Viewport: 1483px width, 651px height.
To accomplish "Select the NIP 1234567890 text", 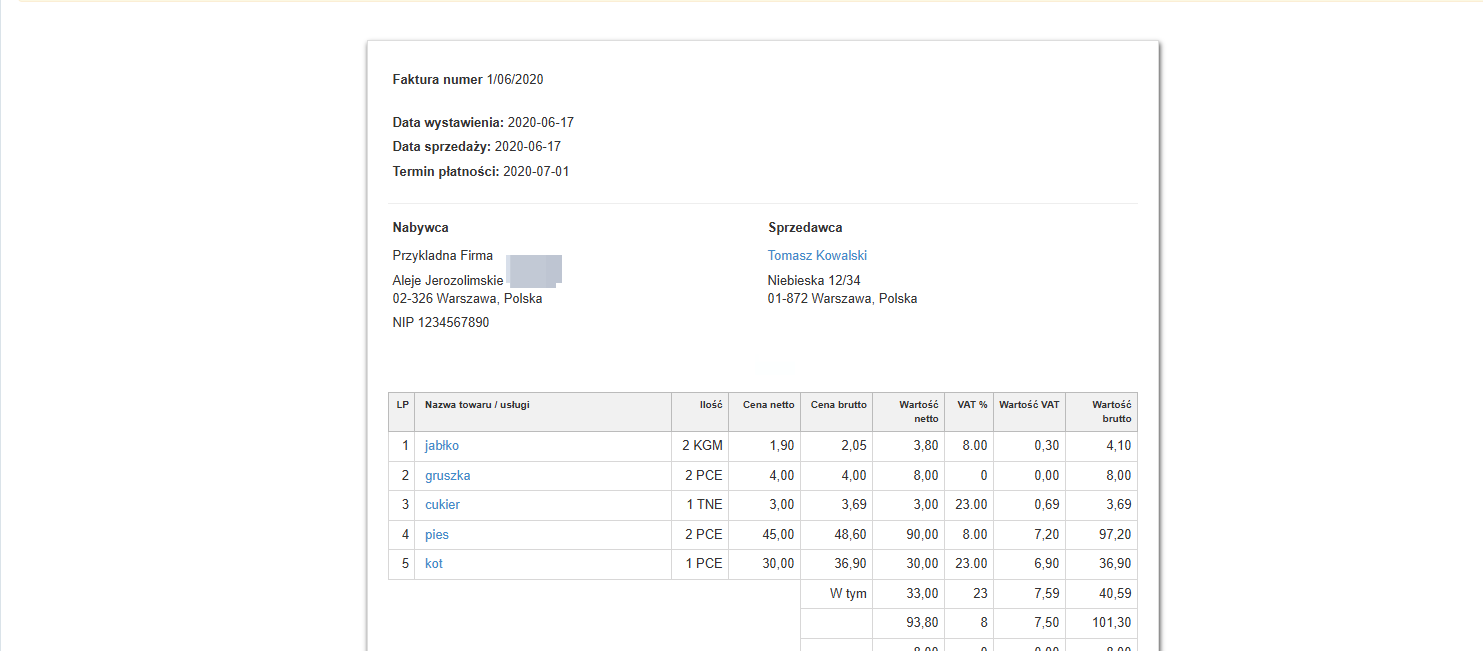I will (441, 323).
